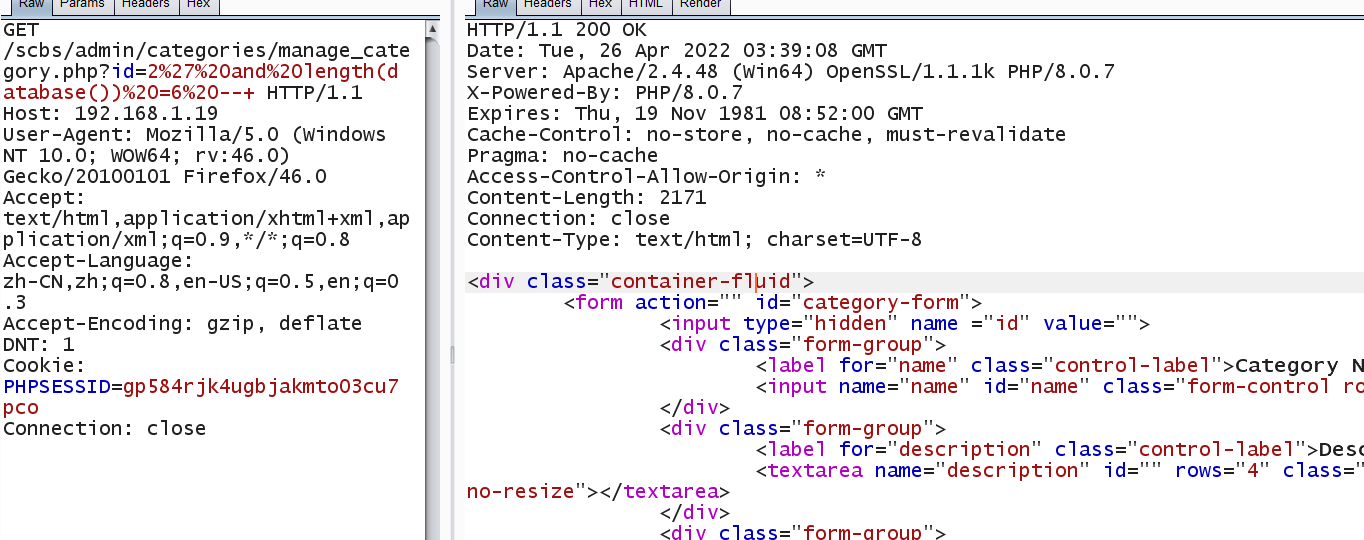
Task: Switch to the response HTML tab
Action: click(x=645, y=5)
